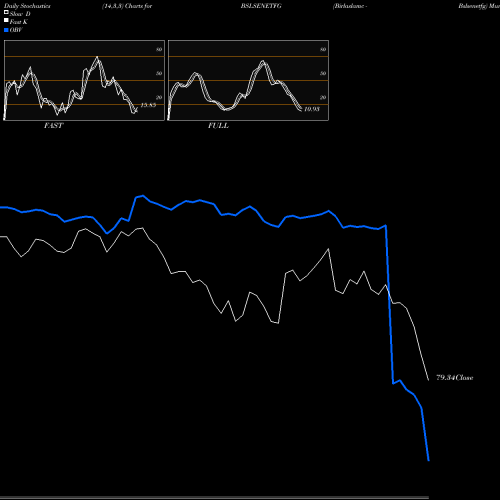Click the 80 level label in FAST chart
Screen dimensions: 500x500
coord(159,49)
